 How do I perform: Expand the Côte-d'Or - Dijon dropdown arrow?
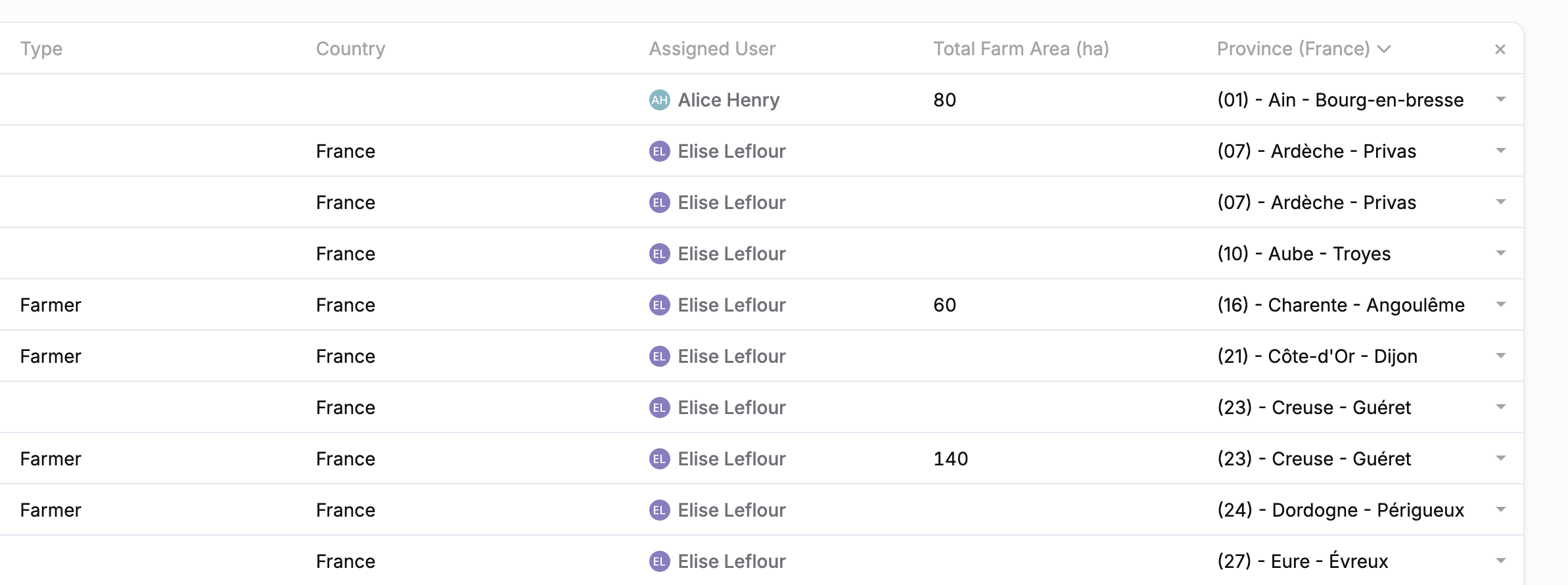[1500, 356]
